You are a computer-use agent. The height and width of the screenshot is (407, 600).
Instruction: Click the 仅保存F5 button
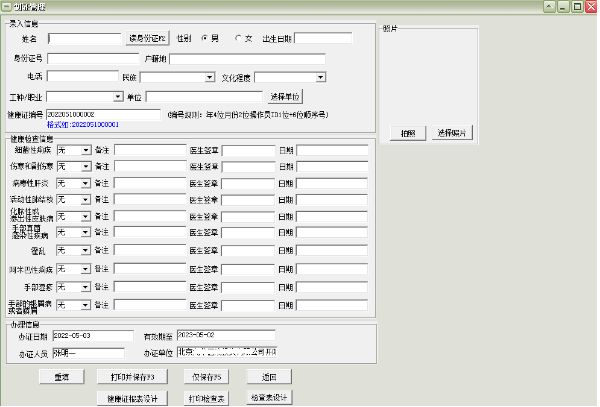point(208,377)
